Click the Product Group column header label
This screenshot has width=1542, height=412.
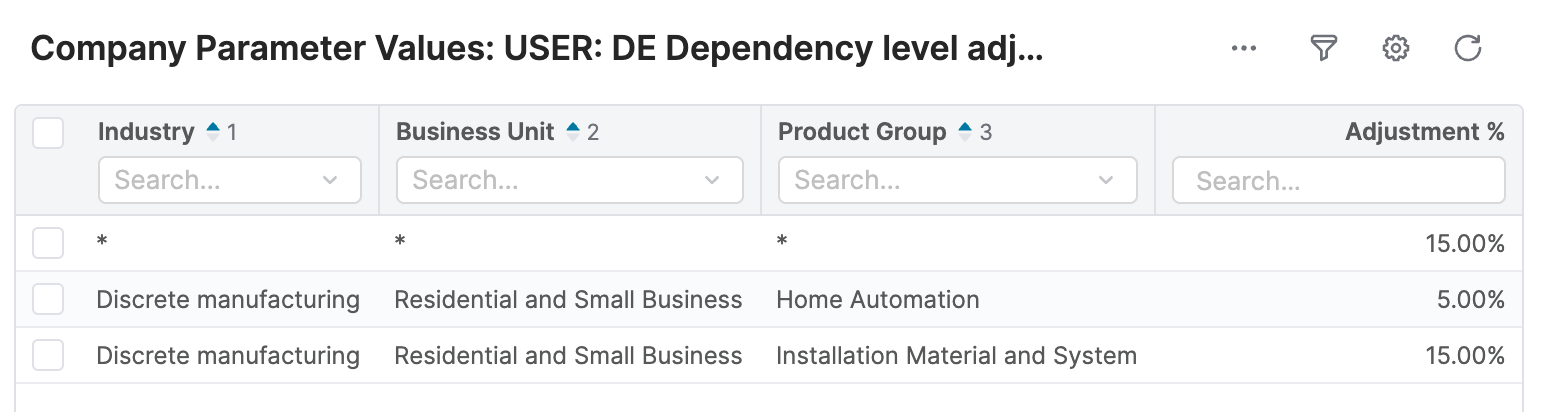point(862,132)
